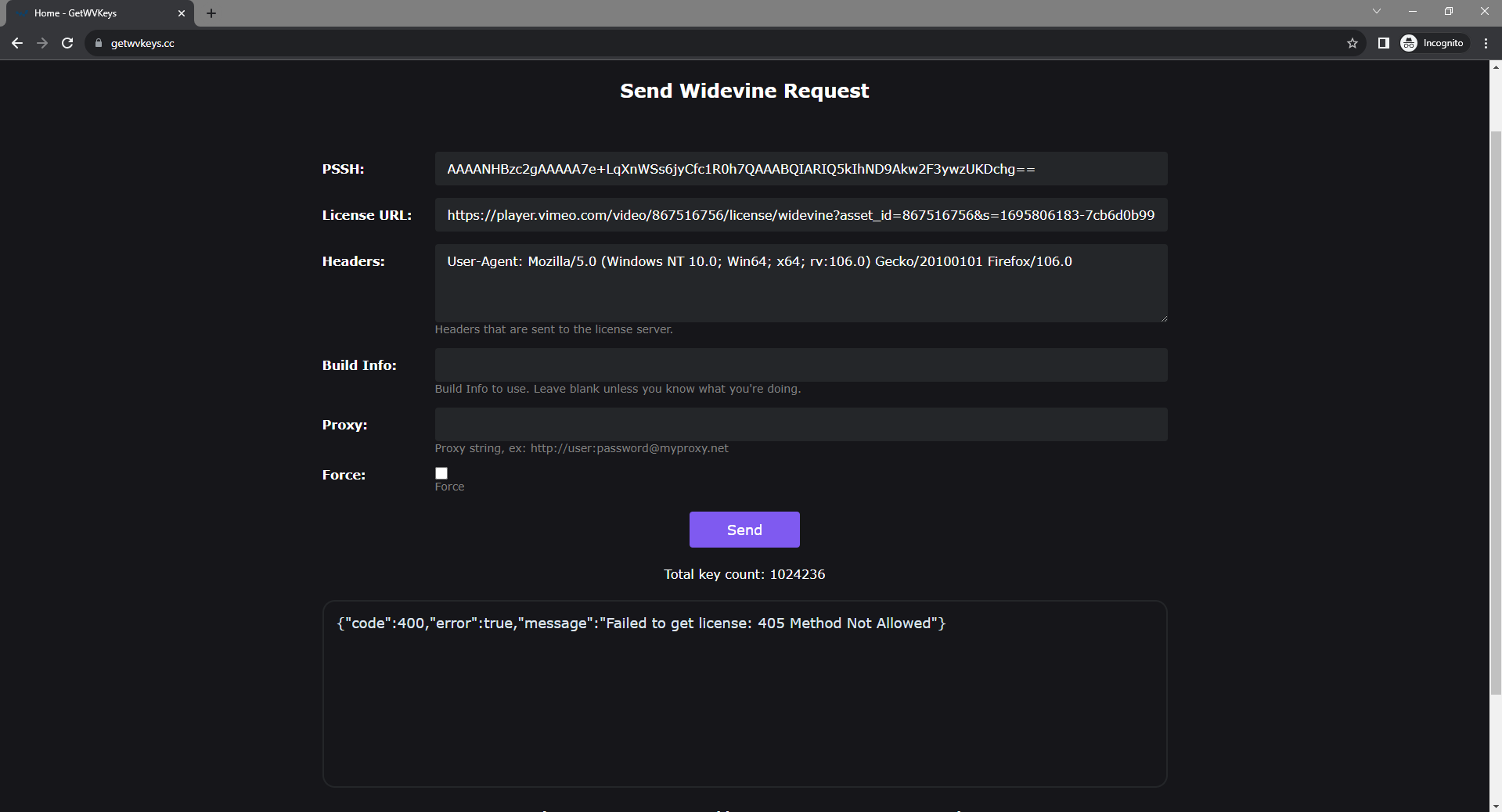Open the Incognito profile indicator
This screenshot has width=1502, height=812.
tap(1433, 43)
